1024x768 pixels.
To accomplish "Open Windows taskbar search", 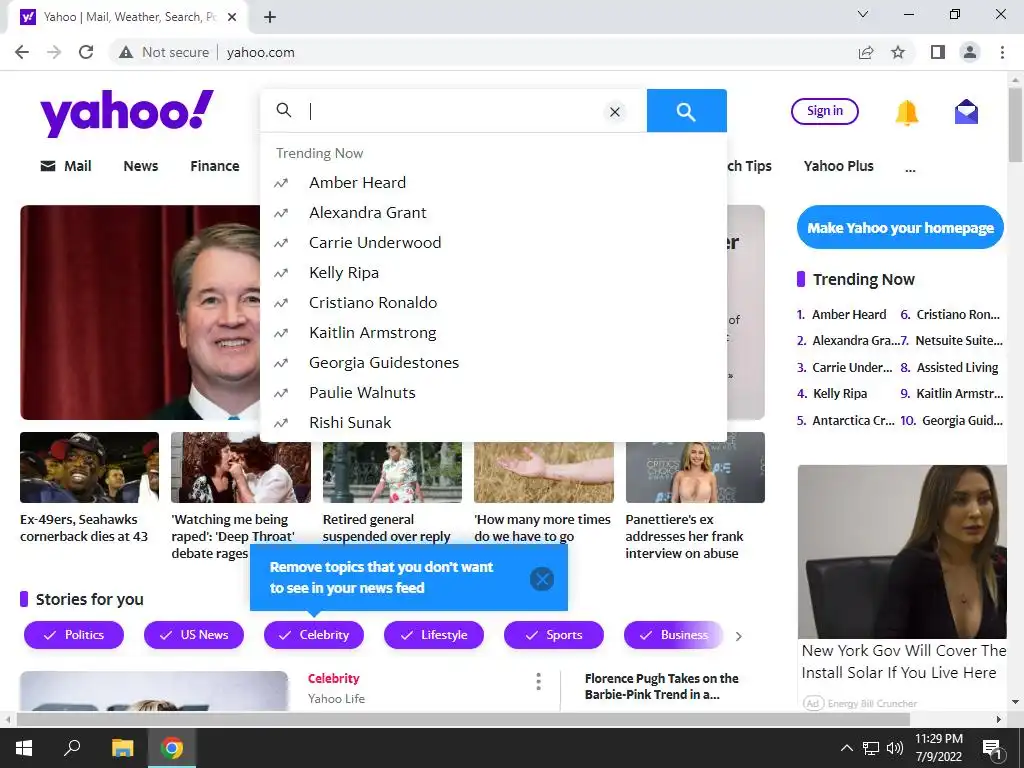I will tap(72, 748).
